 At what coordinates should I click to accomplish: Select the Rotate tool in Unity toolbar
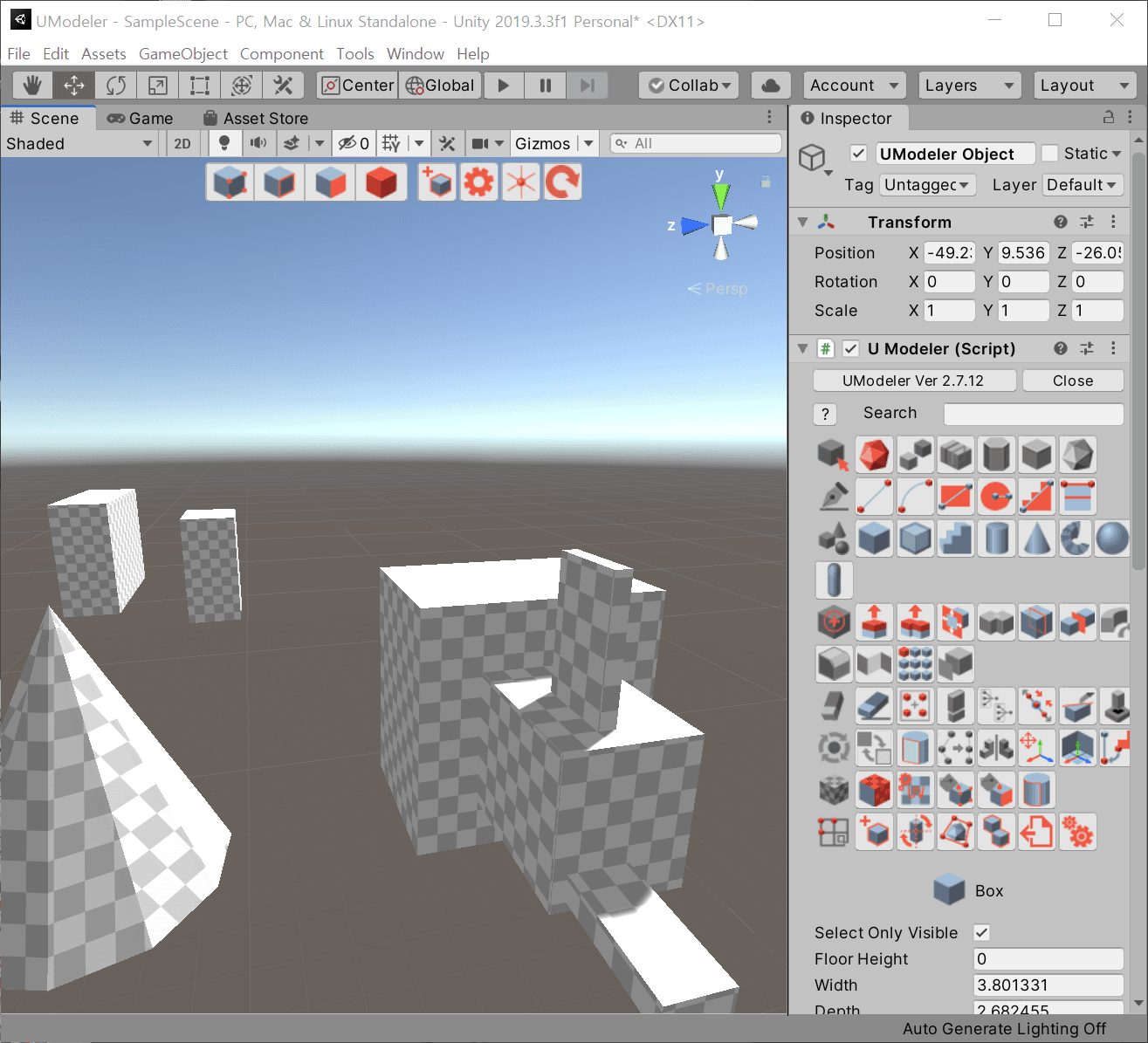pyautogui.click(x=116, y=86)
